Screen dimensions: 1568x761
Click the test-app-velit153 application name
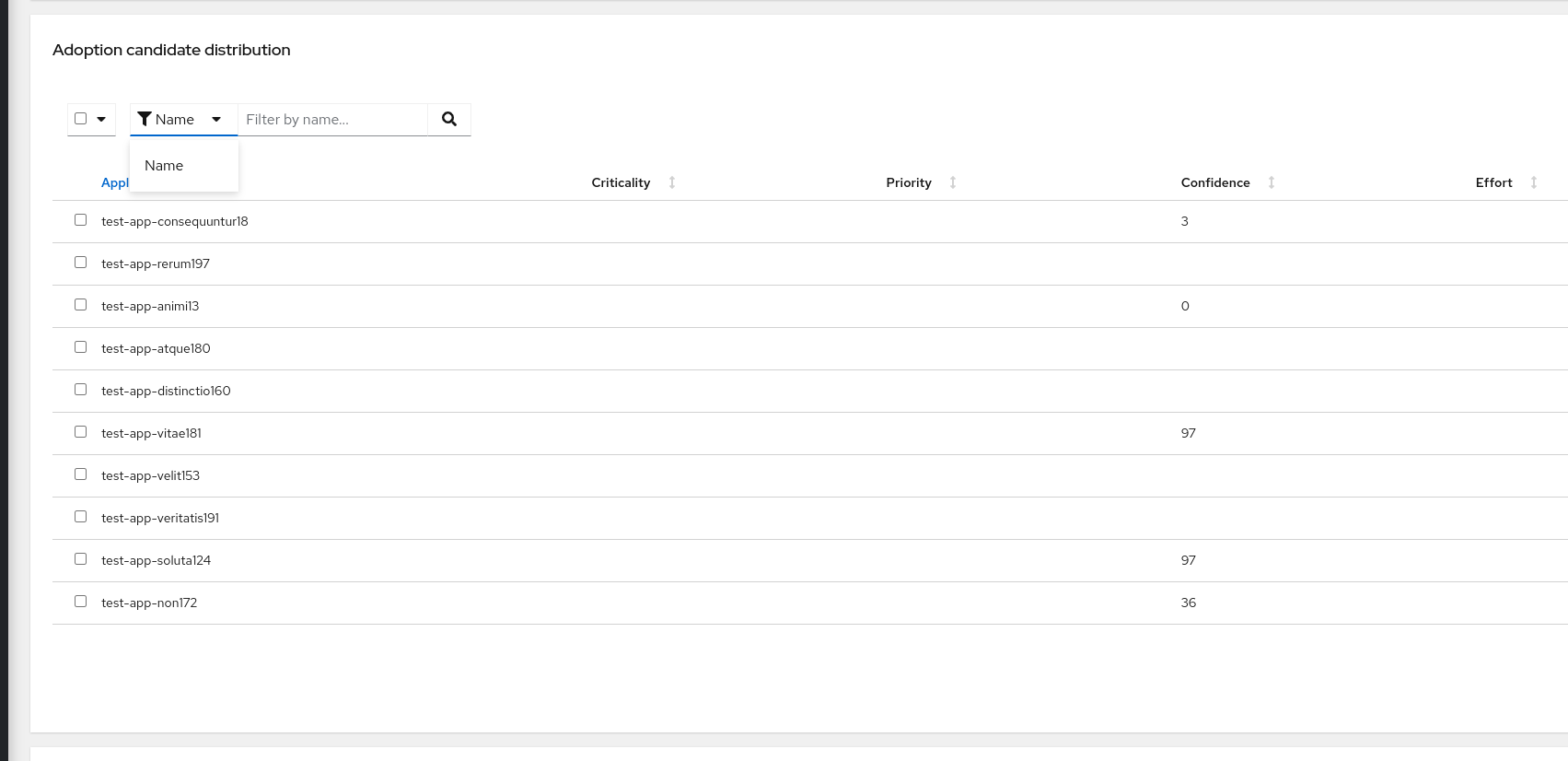[150, 475]
